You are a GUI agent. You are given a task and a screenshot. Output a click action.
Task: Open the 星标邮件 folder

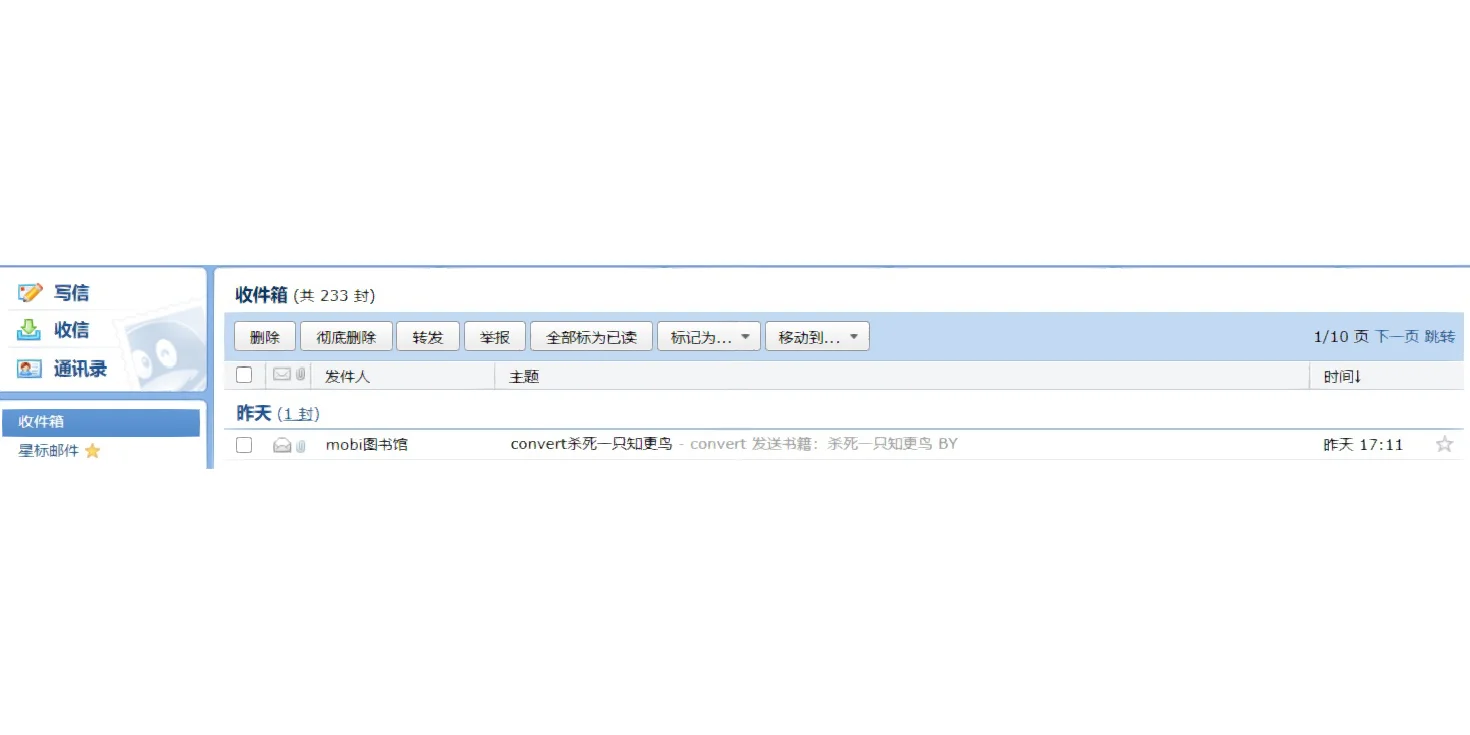click(x=48, y=451)
